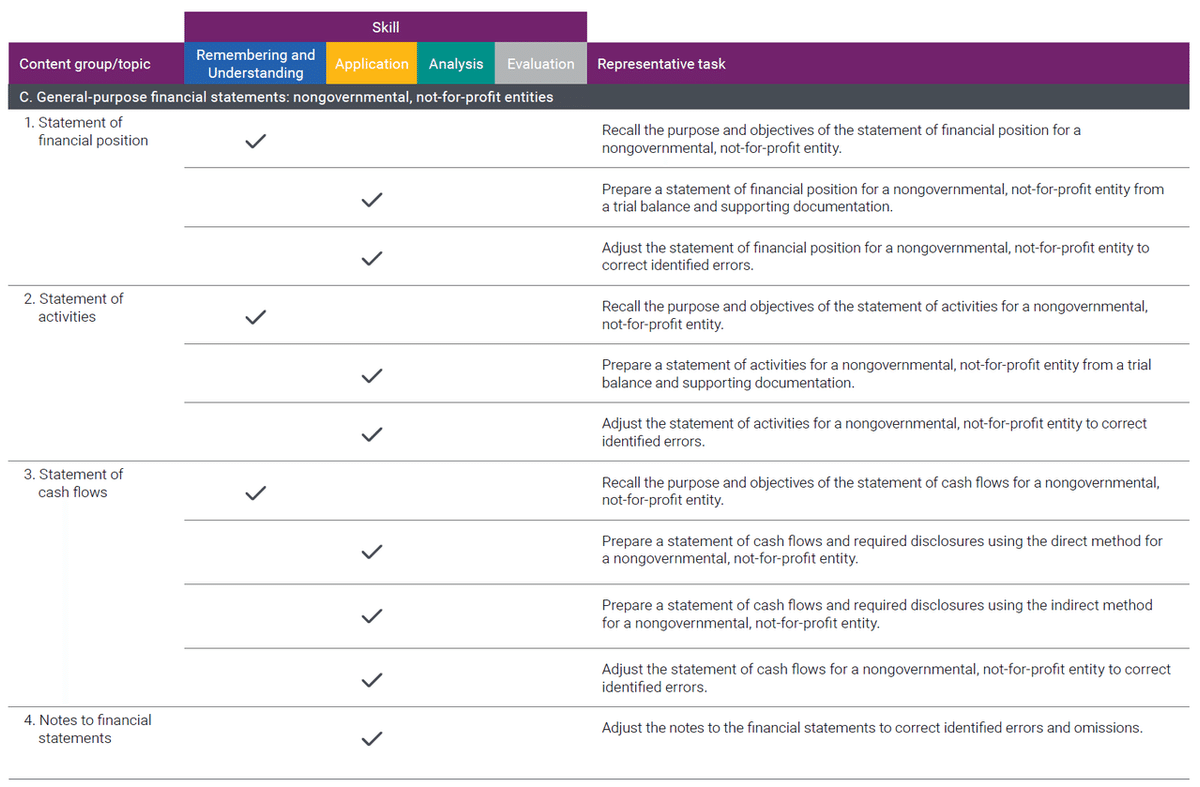Screen dimensions: 1200x787
Task: Click the checkmark for adjusting statement of financial position
Action: [372, 258]
